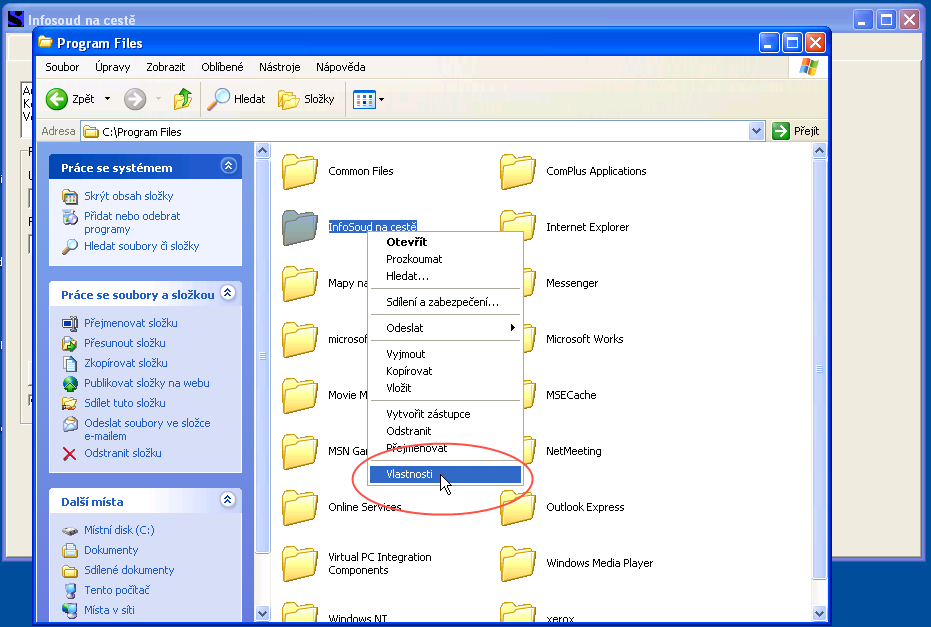Choose Otevřít in the context menu
This screenshot has width=931, height=627.
click(445, 242)
